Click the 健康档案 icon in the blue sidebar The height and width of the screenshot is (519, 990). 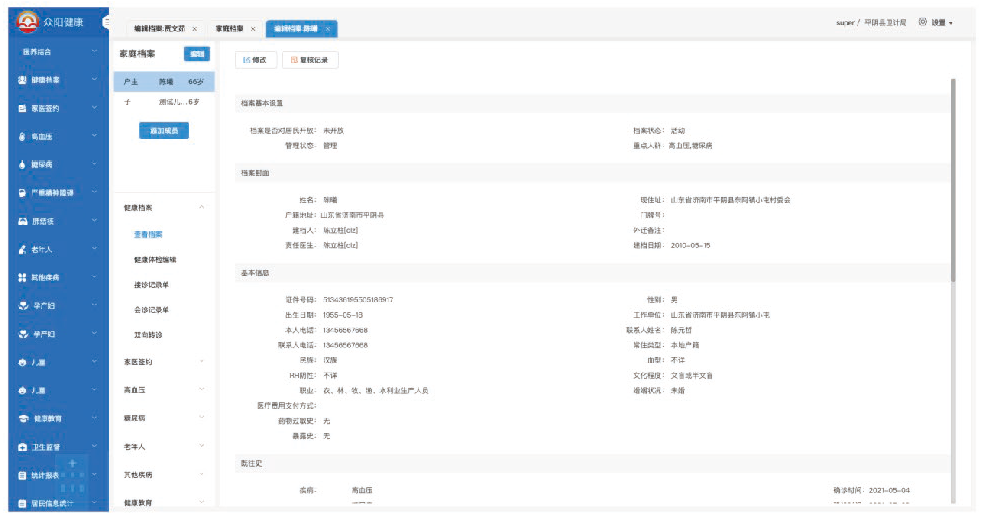tap(22, 80)
